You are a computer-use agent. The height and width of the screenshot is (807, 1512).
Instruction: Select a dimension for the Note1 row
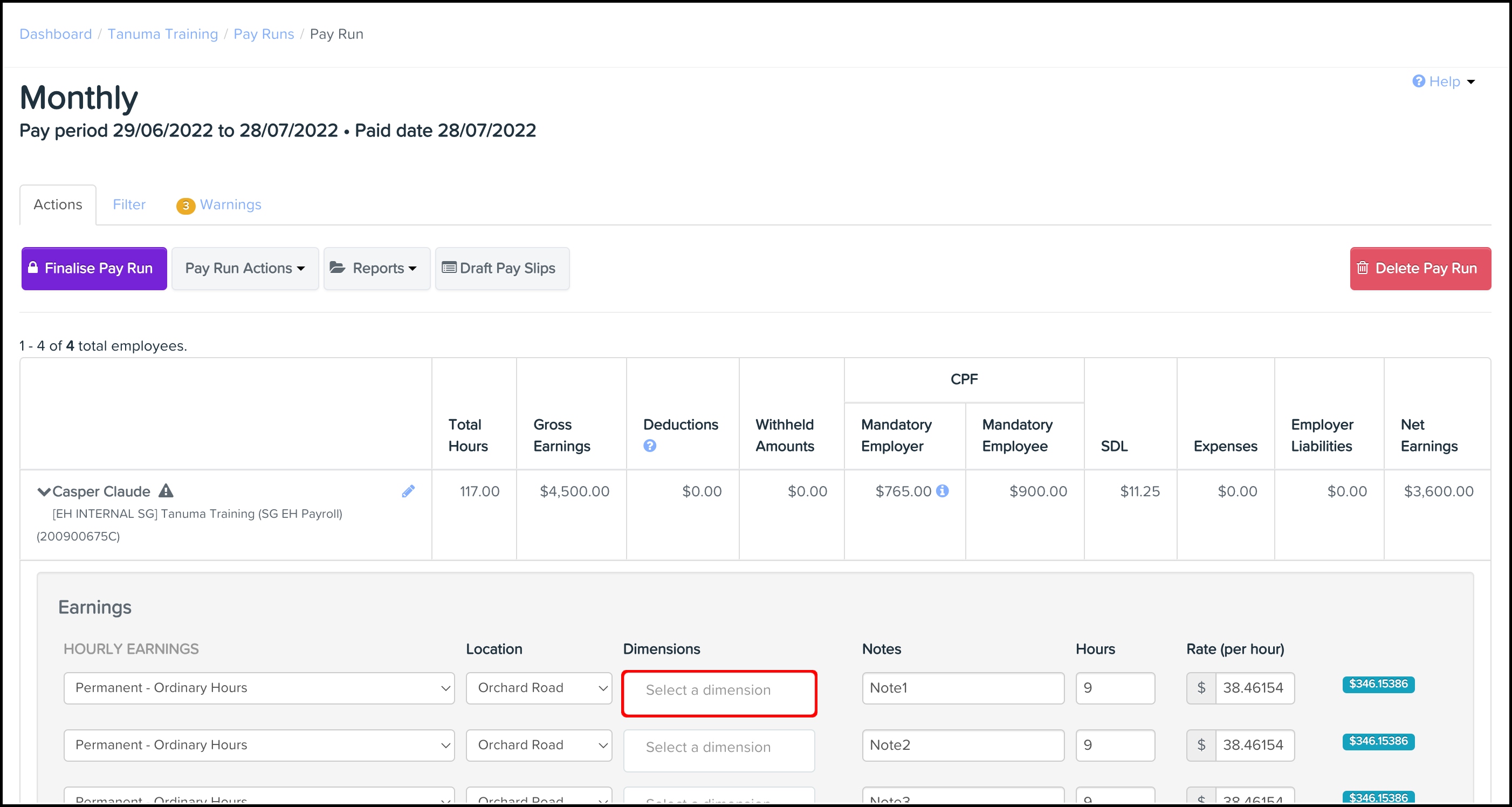pyautogui.click(x=719, y=693)
